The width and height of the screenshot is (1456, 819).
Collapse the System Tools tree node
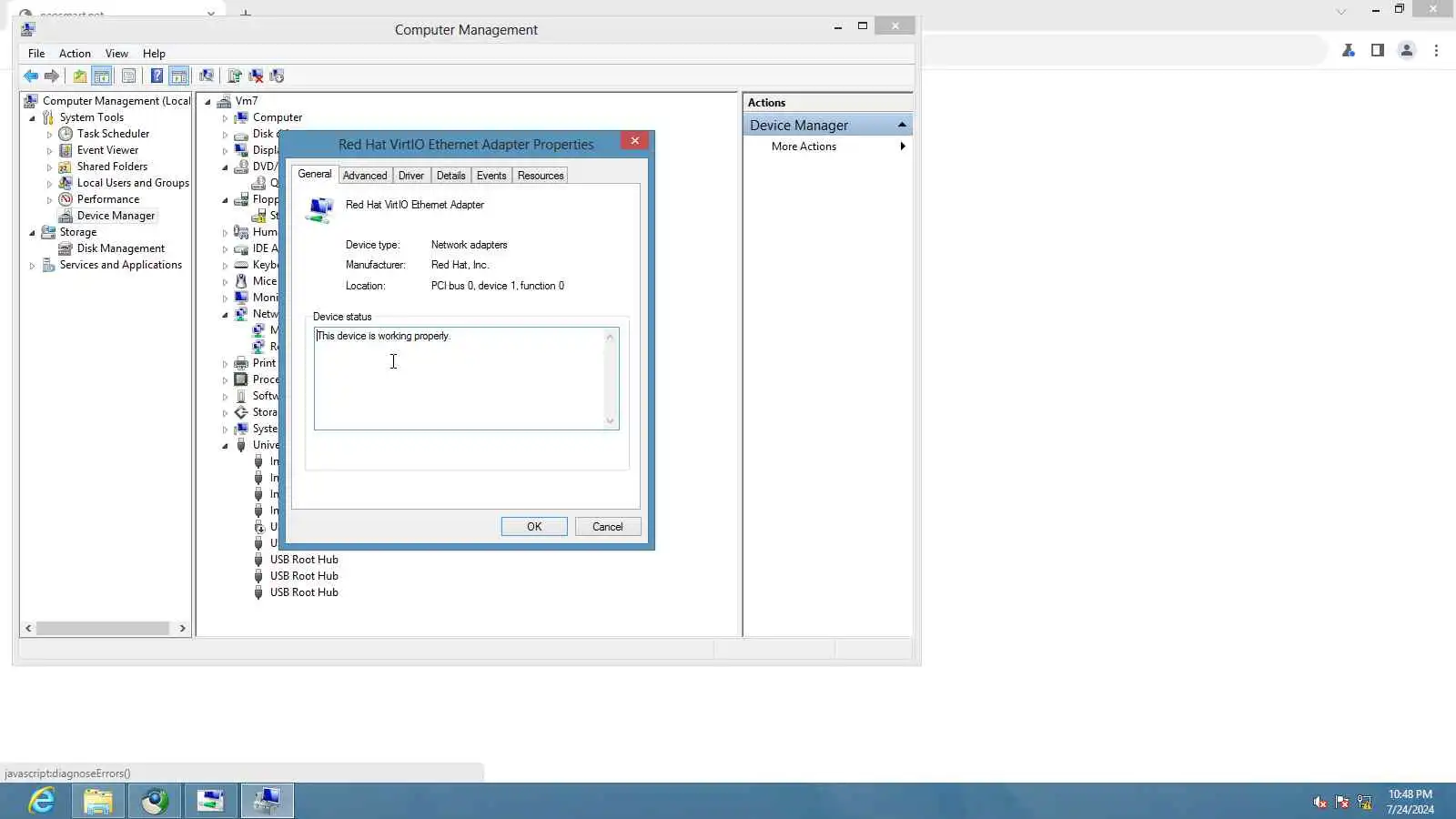coord(33,118)
